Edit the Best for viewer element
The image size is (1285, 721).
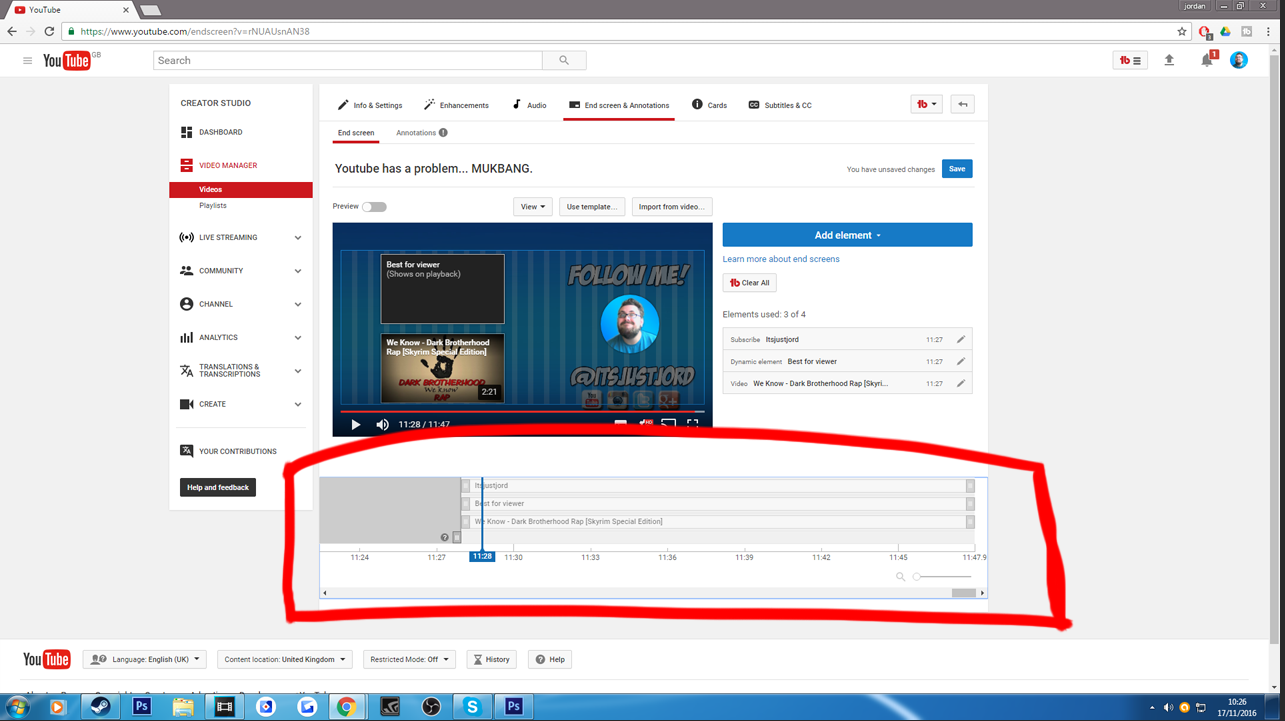point(961,362)
